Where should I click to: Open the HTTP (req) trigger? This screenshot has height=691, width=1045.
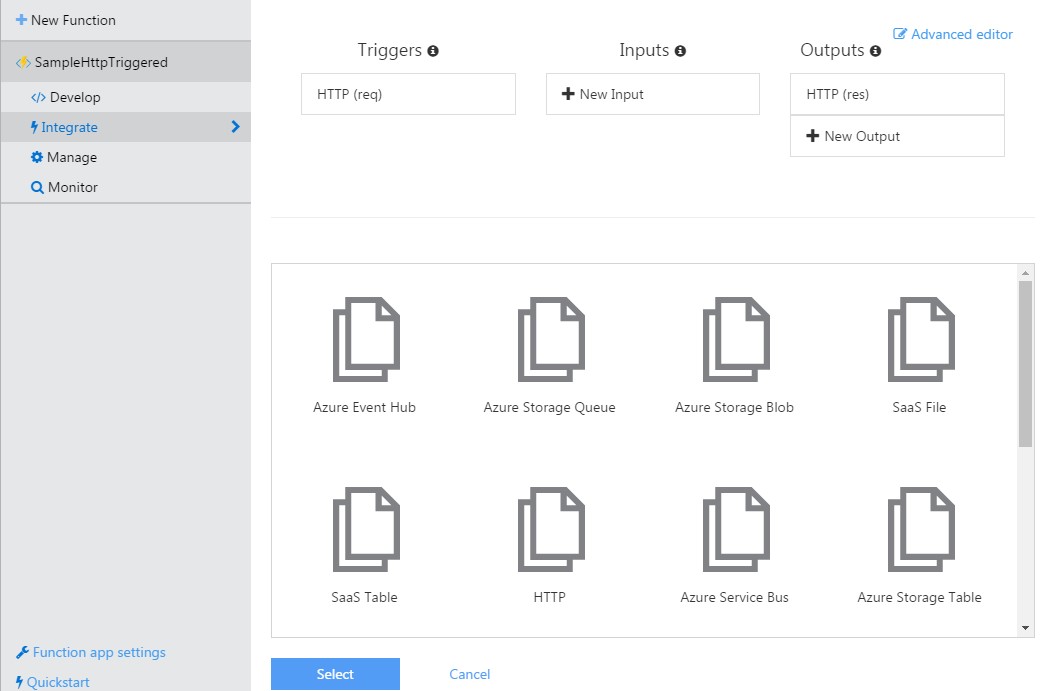pyautogui.click(x=409, y=94)
